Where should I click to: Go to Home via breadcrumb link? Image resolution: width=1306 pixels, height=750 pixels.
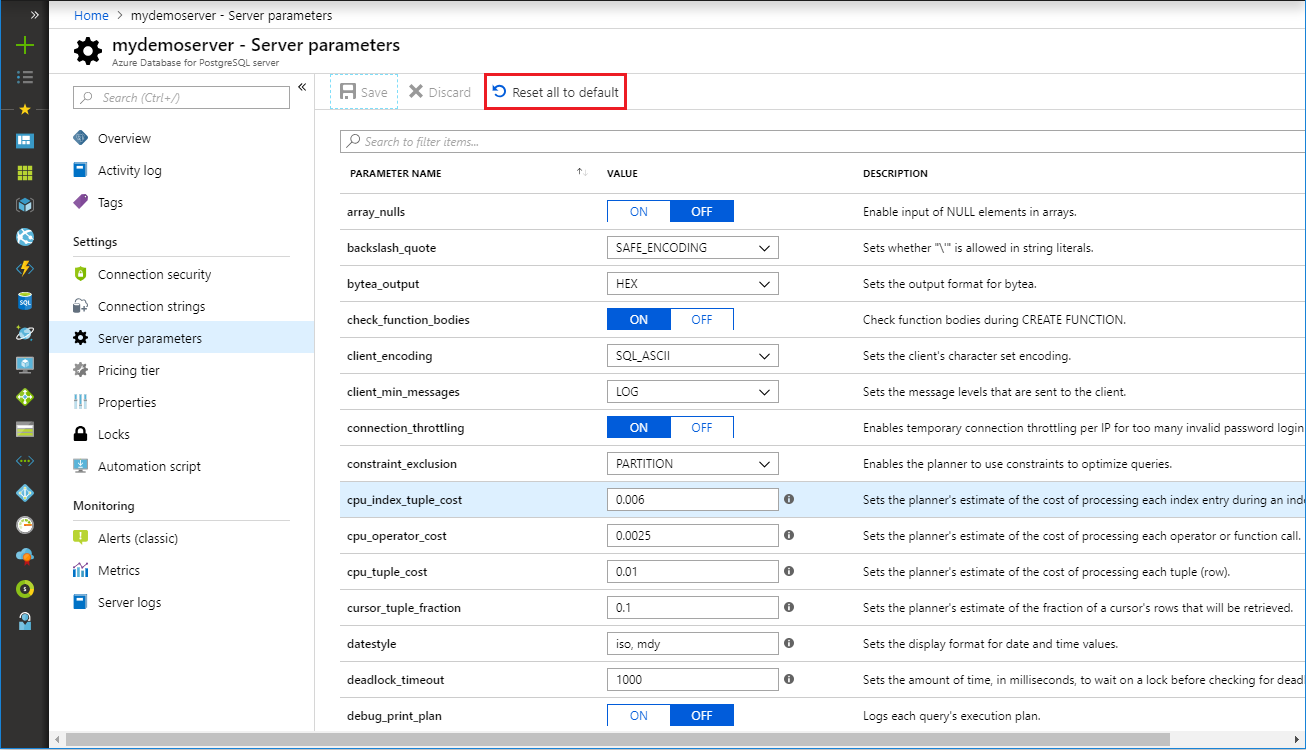91,15
